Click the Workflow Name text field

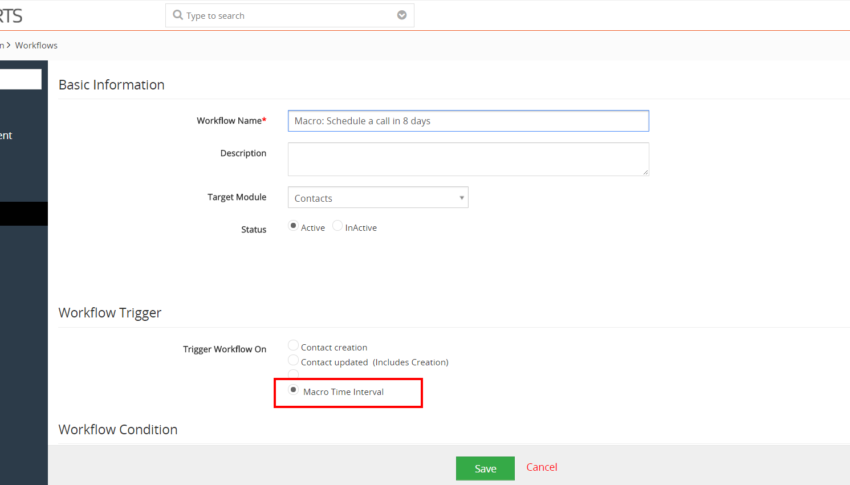[468, 121]
